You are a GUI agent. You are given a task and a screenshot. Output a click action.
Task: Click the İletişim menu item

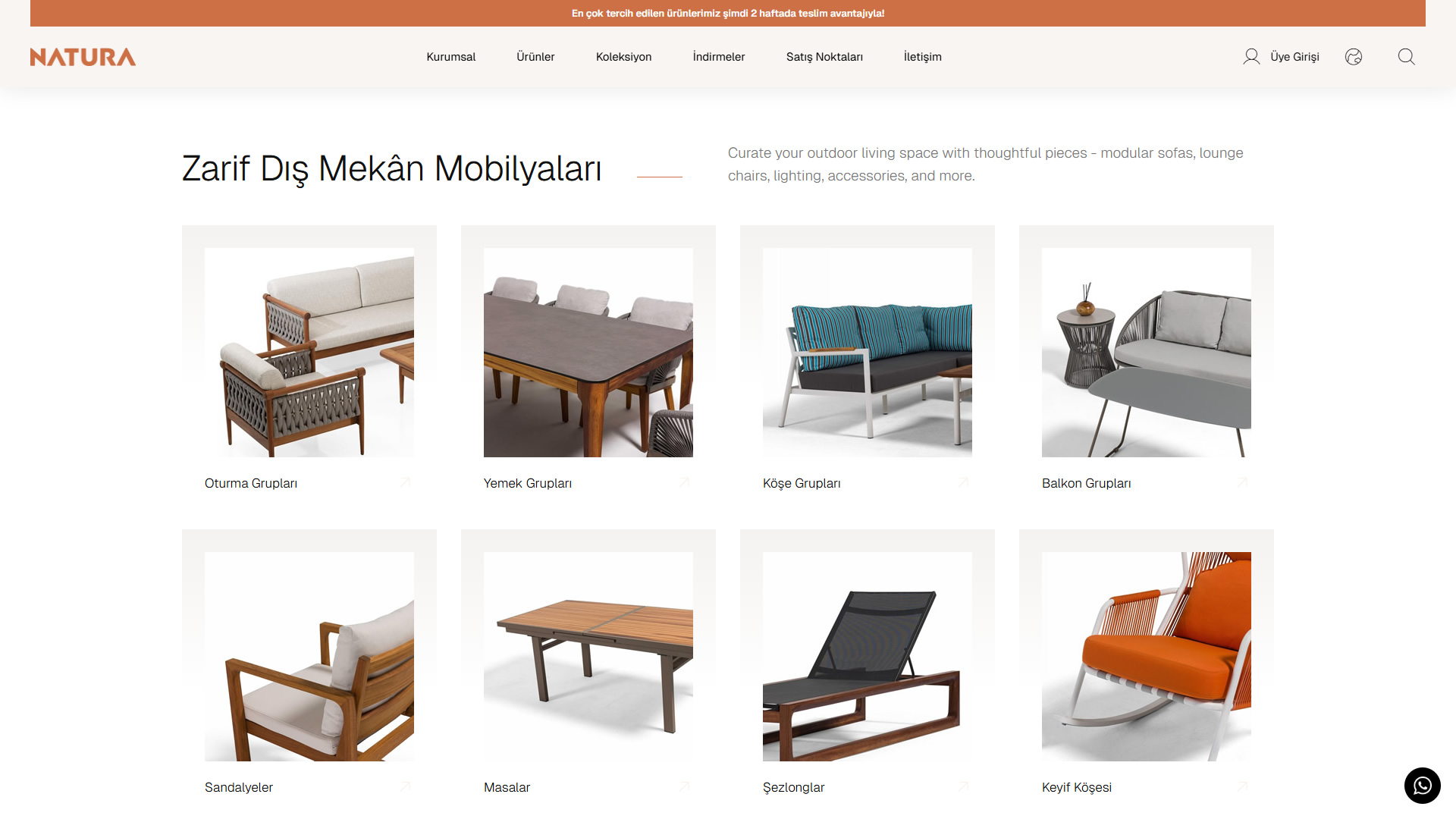pyautogui.click(x=922, y=57)
